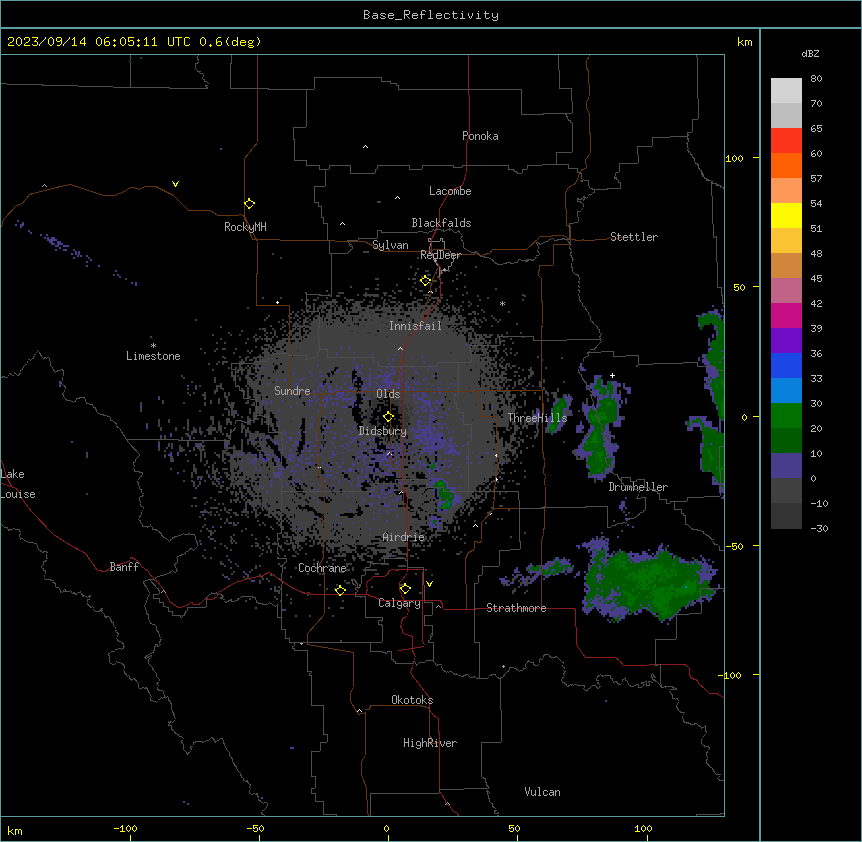Click the Ponoka city label
The image size is (862, 842).
point(480,136)
